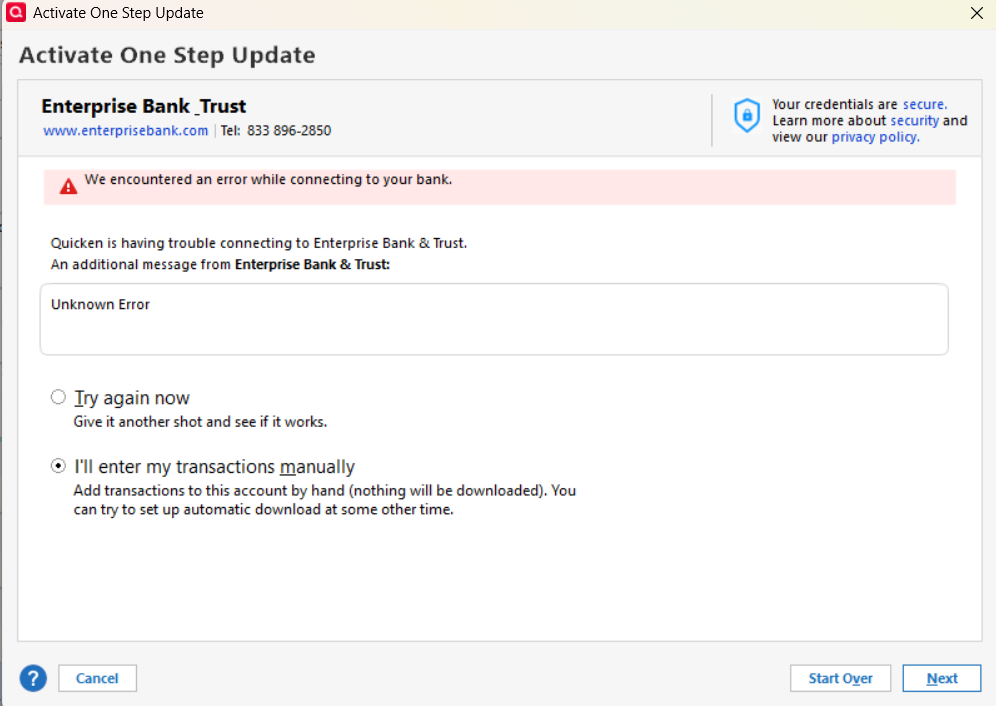Click the Start Over button

click(x=840, y=678)
